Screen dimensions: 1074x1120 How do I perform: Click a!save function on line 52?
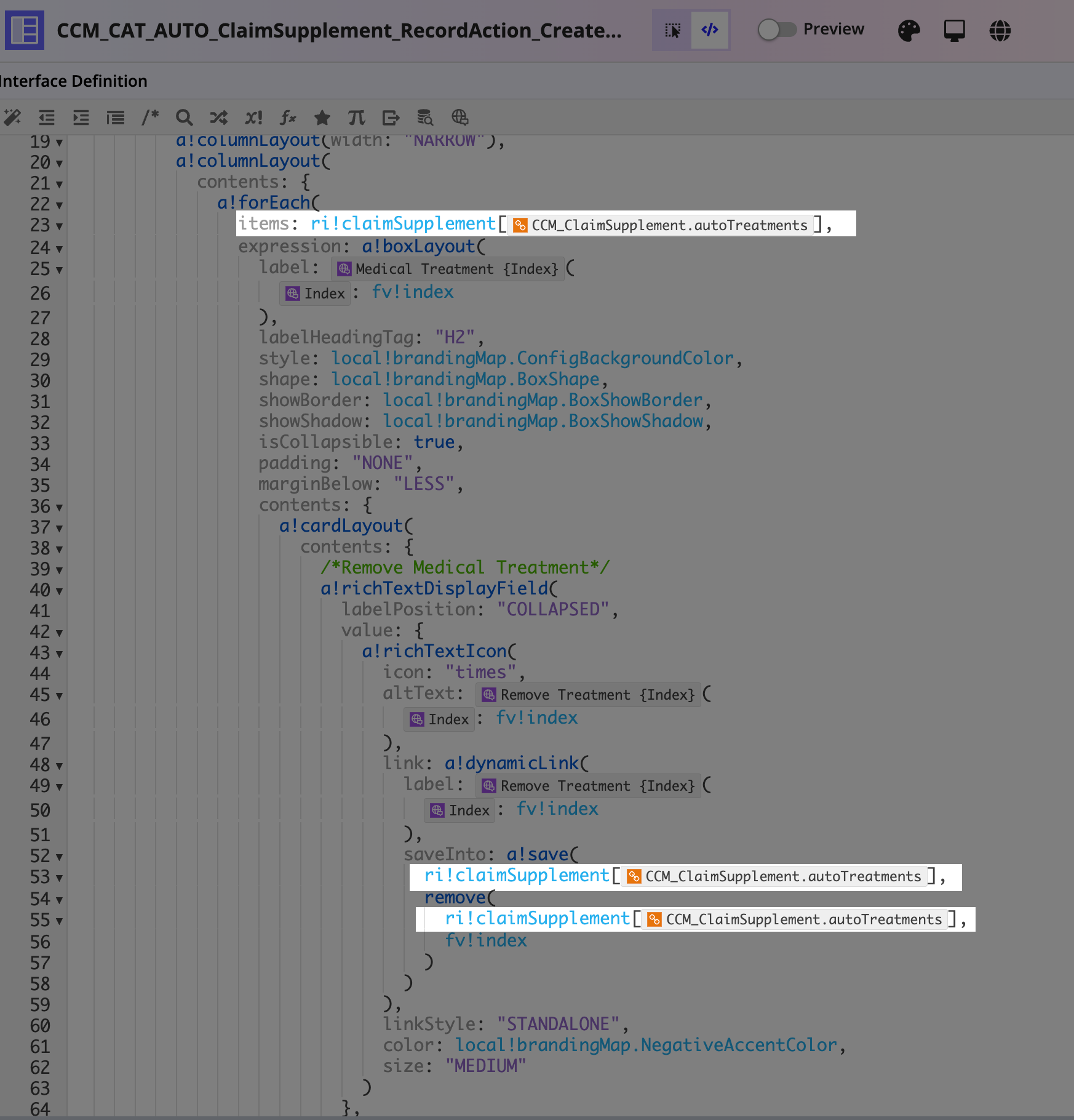tap(538, 854)
